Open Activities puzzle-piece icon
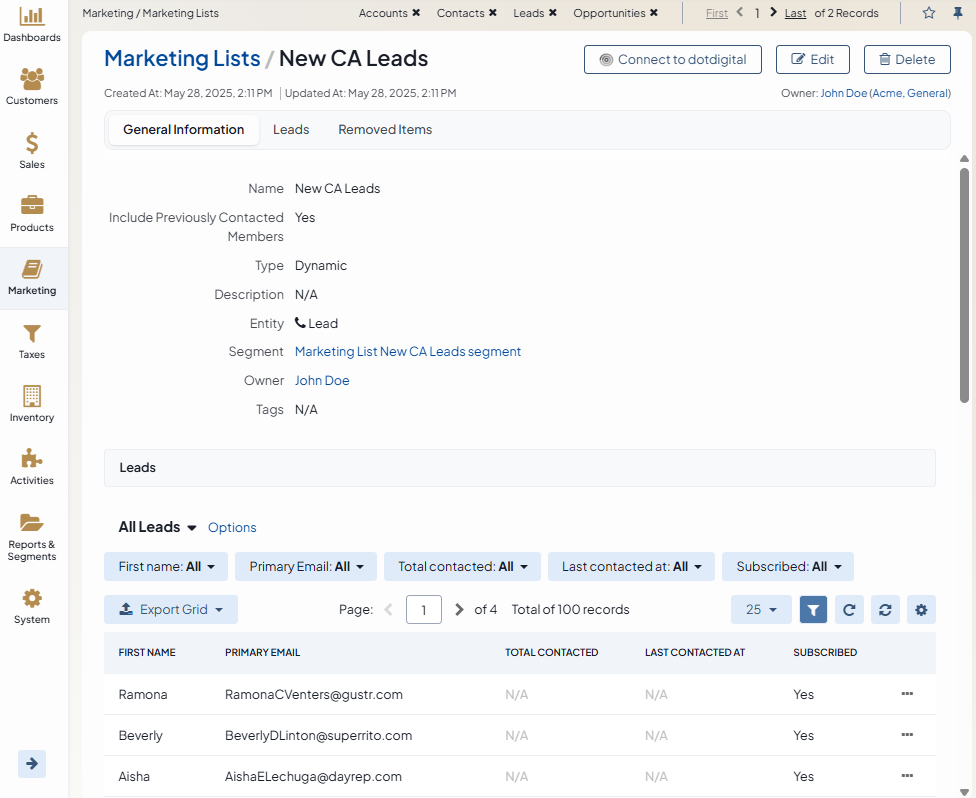This screenshot has width=976, height=798. point(32,467)
